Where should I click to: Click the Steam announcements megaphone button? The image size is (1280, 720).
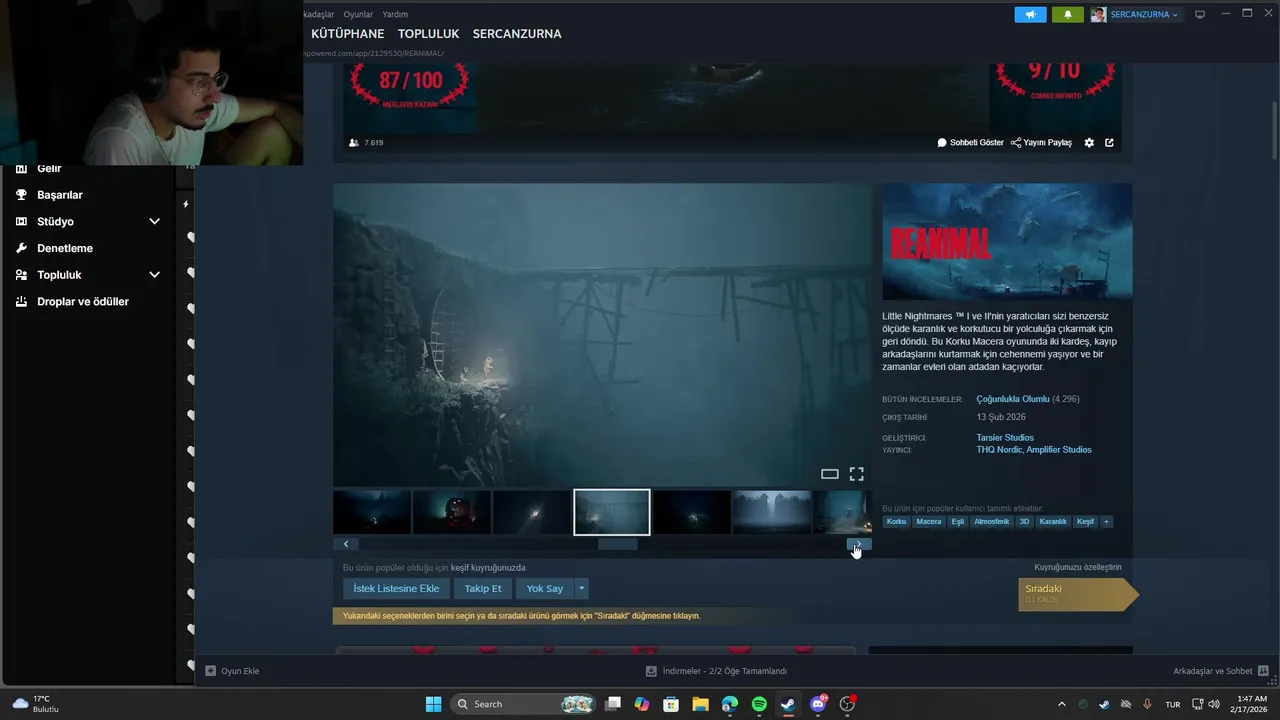[1030, 14]
